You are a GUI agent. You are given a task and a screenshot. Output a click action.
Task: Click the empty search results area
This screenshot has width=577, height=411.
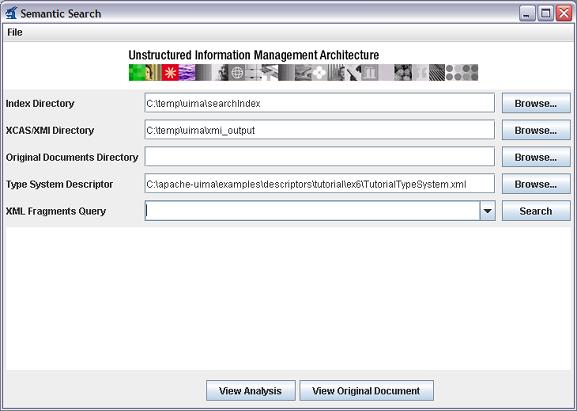coord(288,298)
